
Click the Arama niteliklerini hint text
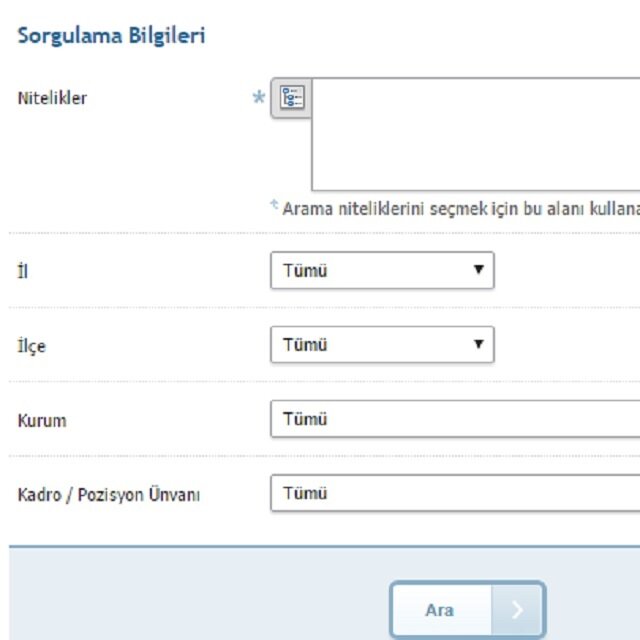[x=461, y=209]
